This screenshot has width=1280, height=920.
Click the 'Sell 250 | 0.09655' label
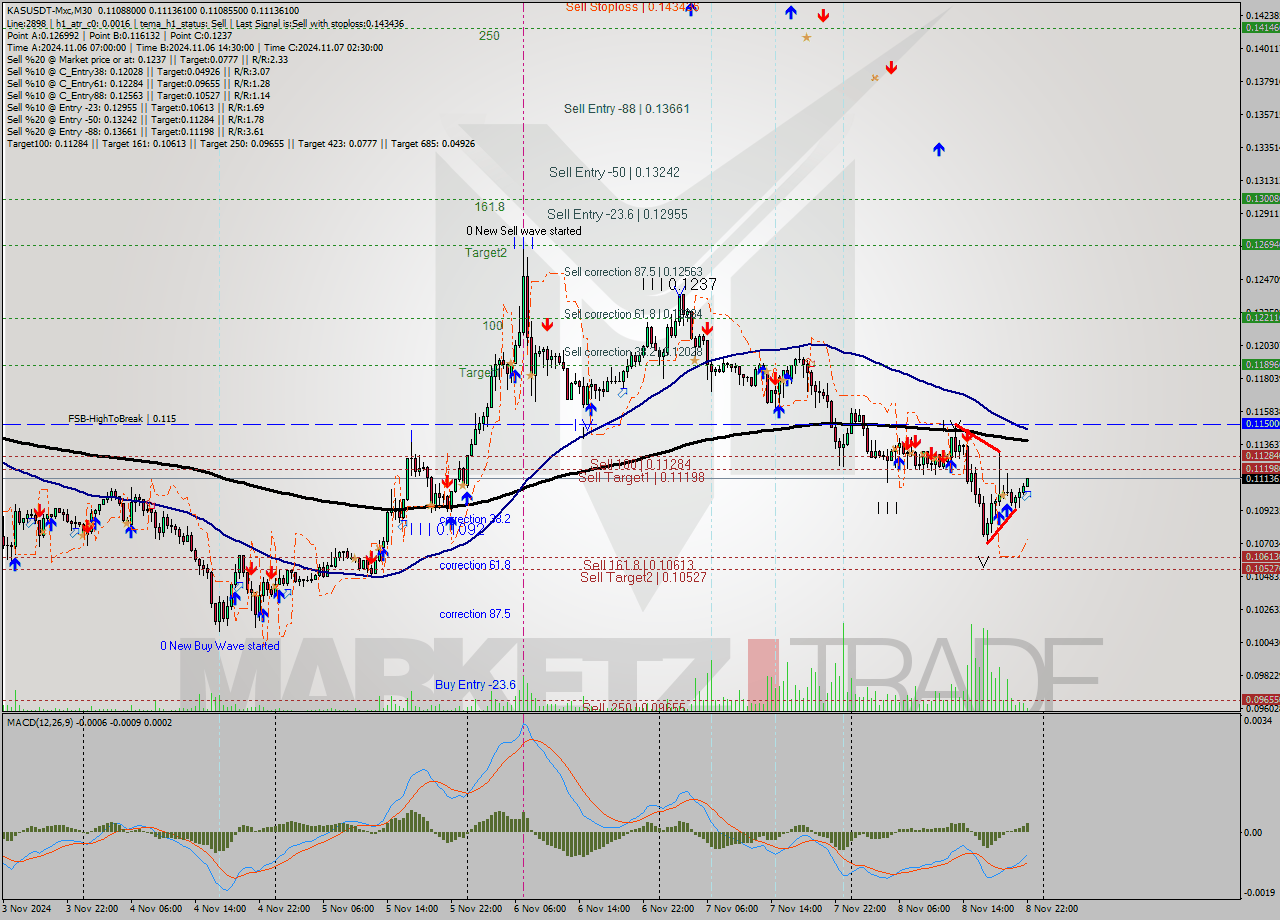tap(634, 707)
